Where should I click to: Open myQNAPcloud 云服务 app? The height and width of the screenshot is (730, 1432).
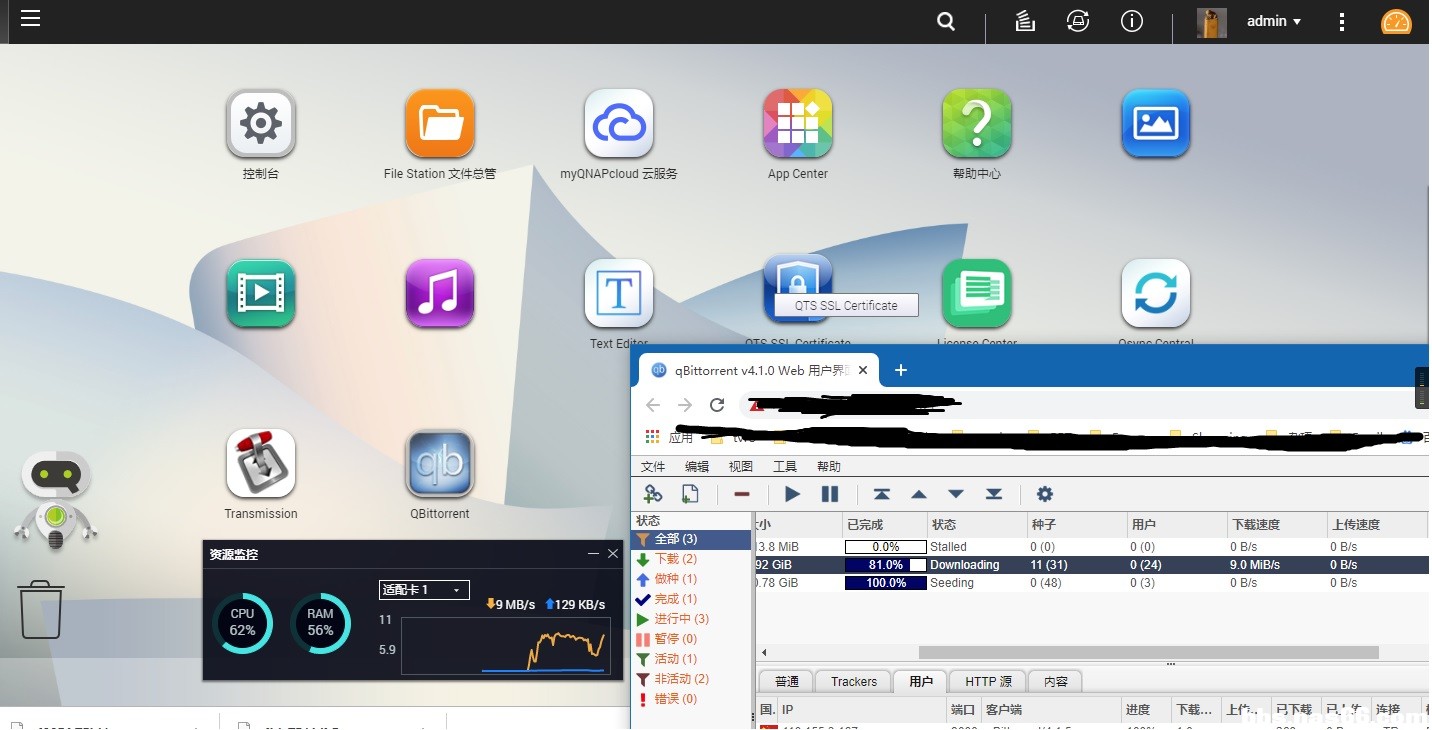pos(619,124)
